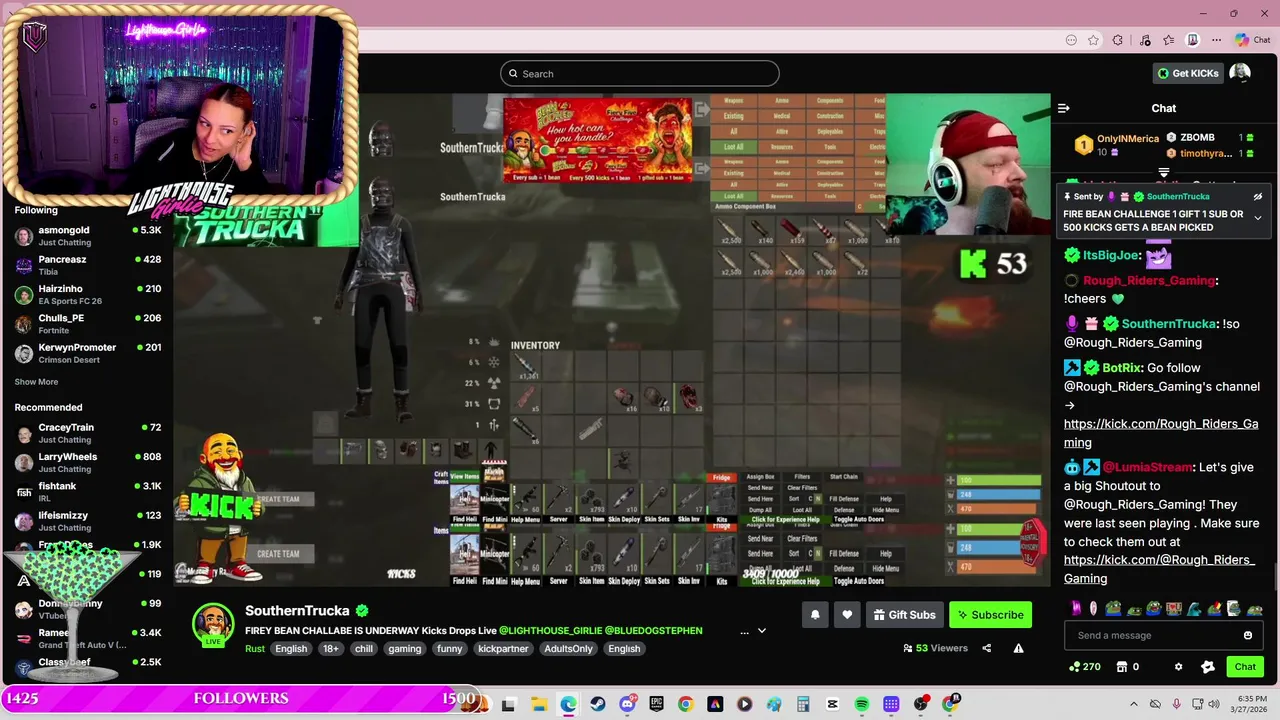1280x720 pixels.
Task: Open LarryWheels in Recommended list
Action: 88,462
